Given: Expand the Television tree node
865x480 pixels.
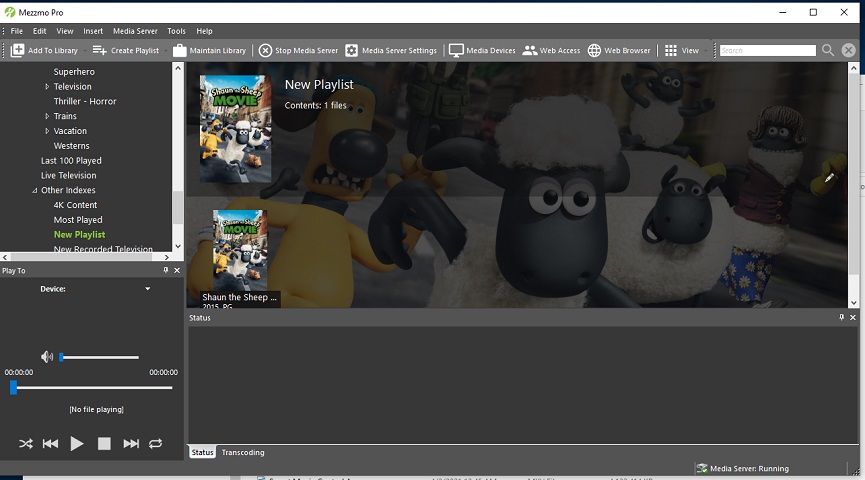Looking at the screenshot, I should point(47,87).
